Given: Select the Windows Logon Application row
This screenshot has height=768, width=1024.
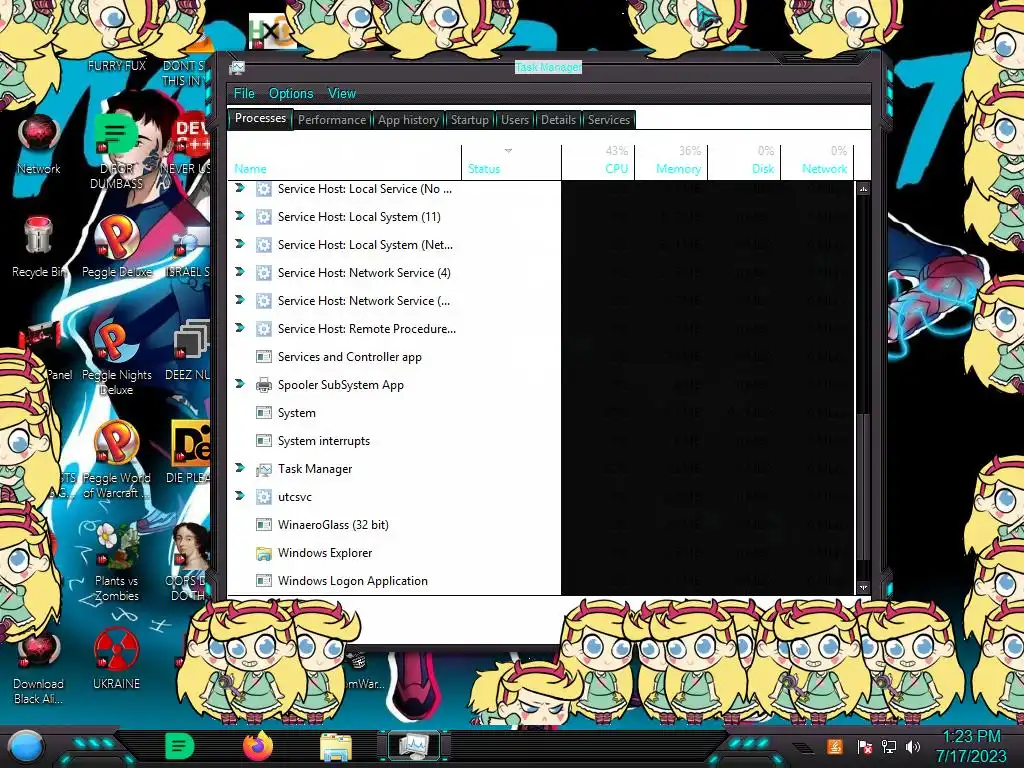Looking at the screenshot, I should coord(541,581).
